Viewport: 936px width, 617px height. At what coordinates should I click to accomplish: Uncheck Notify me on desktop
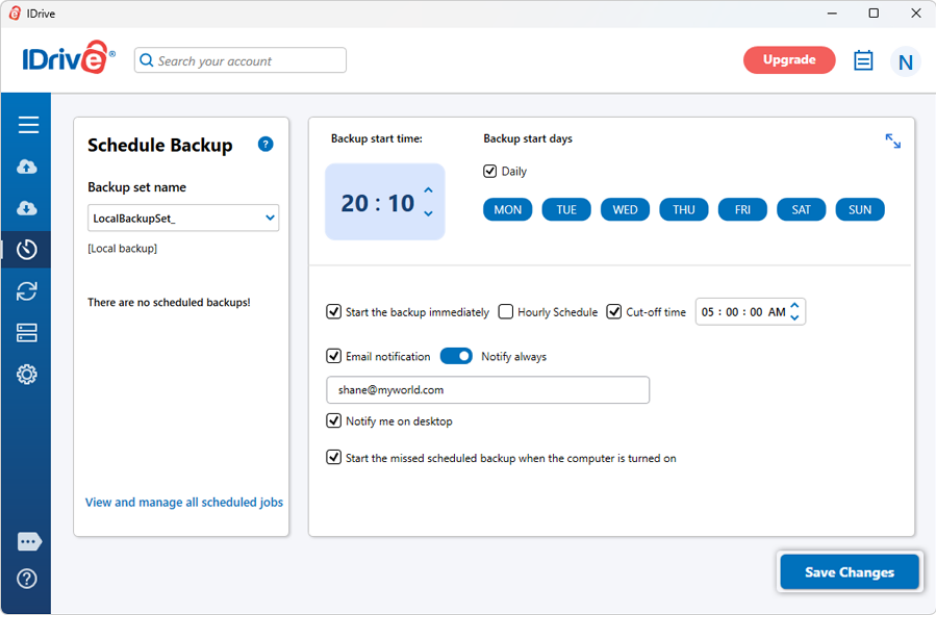pyautogui.click(x=334, y=421)
